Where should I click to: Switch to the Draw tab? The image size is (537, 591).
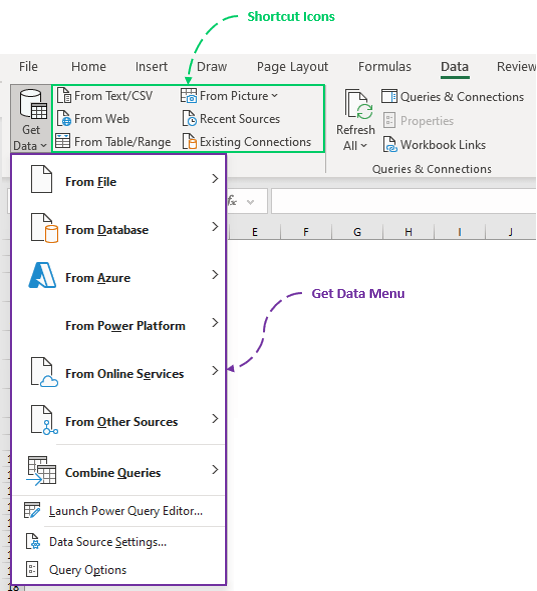pyautogui.click(x=212, y=66)
